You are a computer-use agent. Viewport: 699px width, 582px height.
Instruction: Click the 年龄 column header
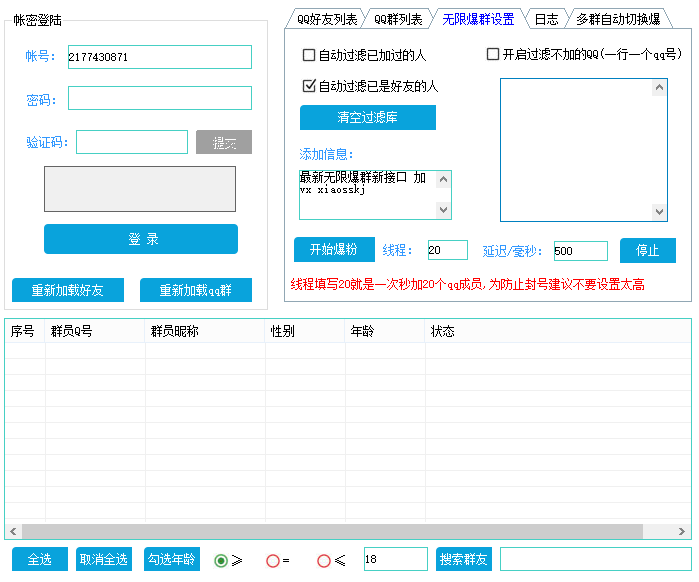(x=385, y=331)
